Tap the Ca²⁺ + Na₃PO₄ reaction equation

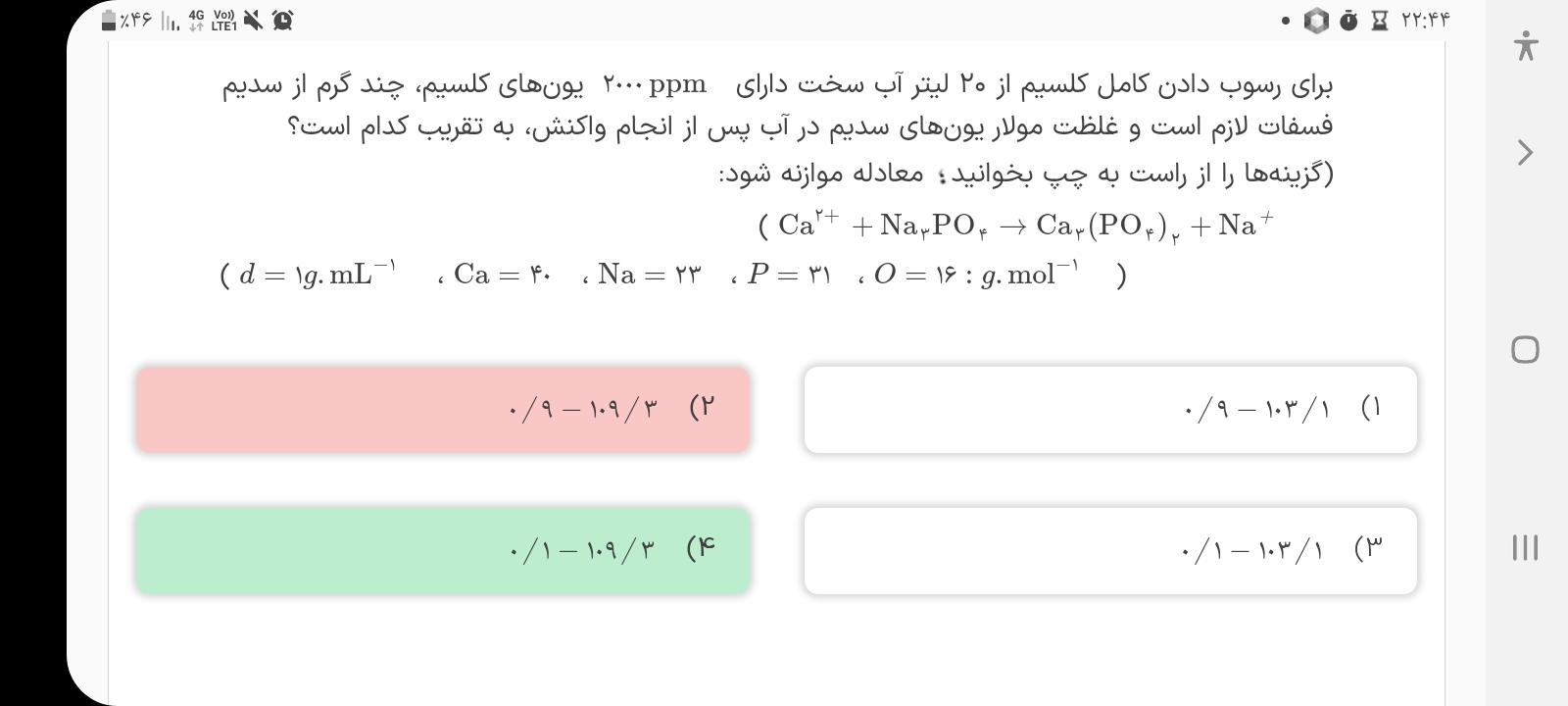[1016, 227]
